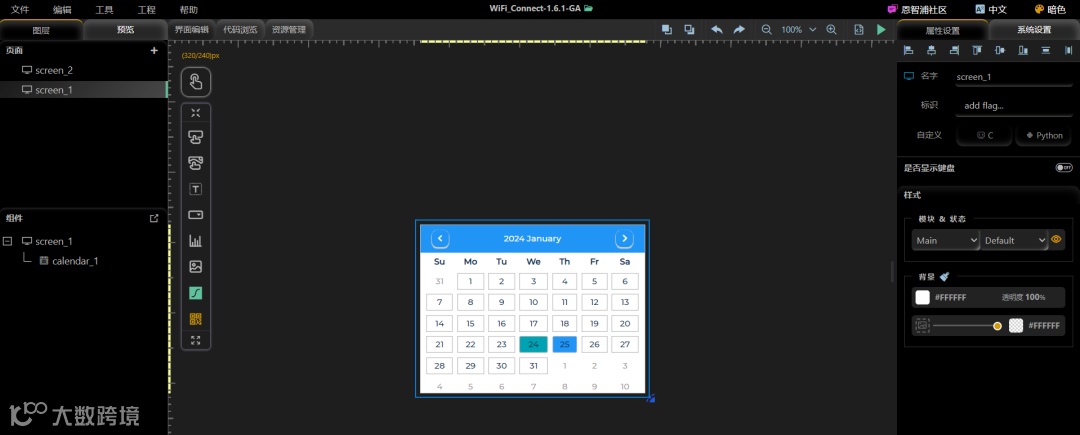The height and width of the screenshot is (435, 1080).
Task: Select the QR code widget icon
Action: pyautogui.click(x=196, y=319)
